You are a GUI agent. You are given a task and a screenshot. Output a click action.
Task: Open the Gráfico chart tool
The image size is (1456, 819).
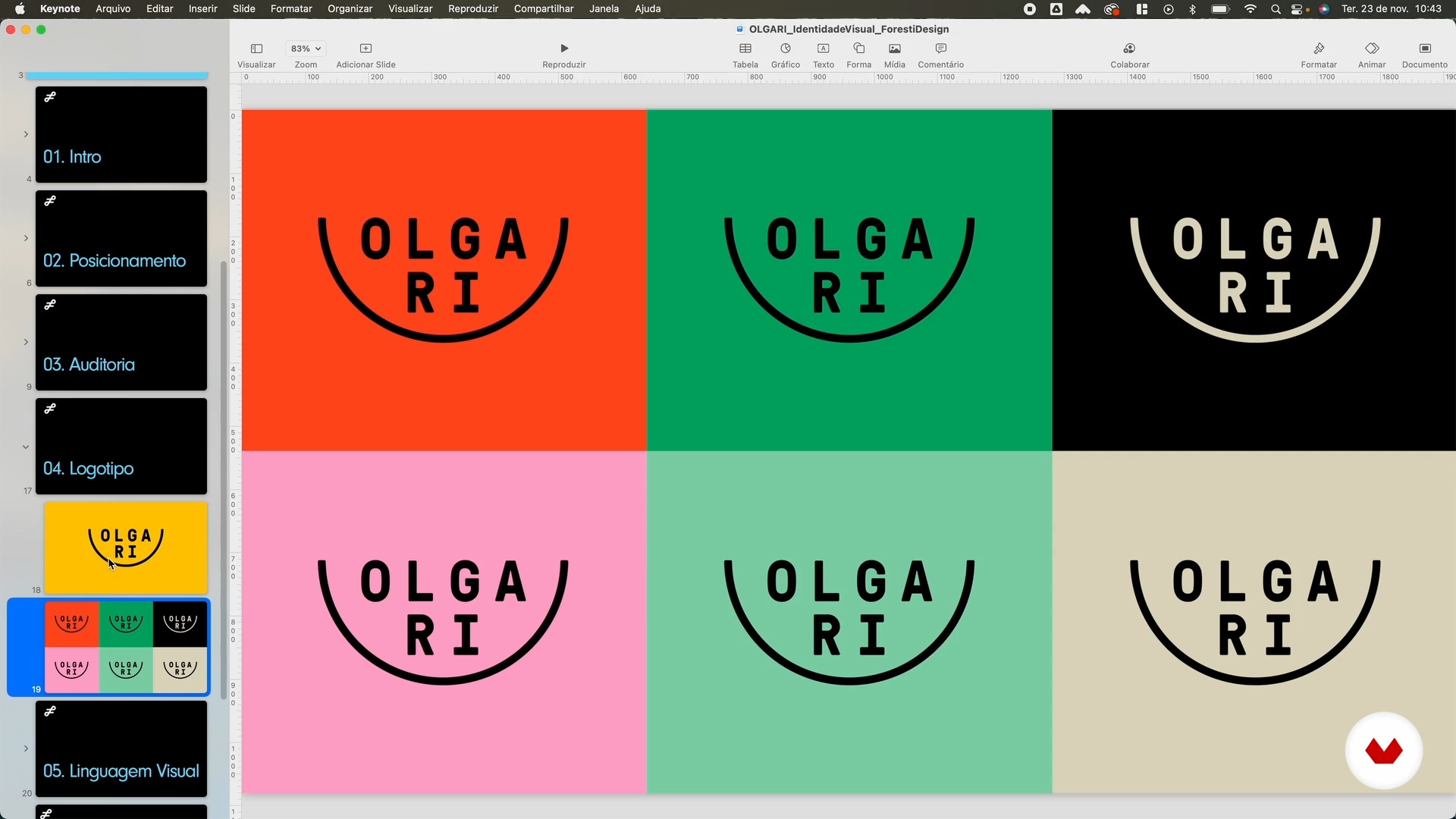pos(785,49)
